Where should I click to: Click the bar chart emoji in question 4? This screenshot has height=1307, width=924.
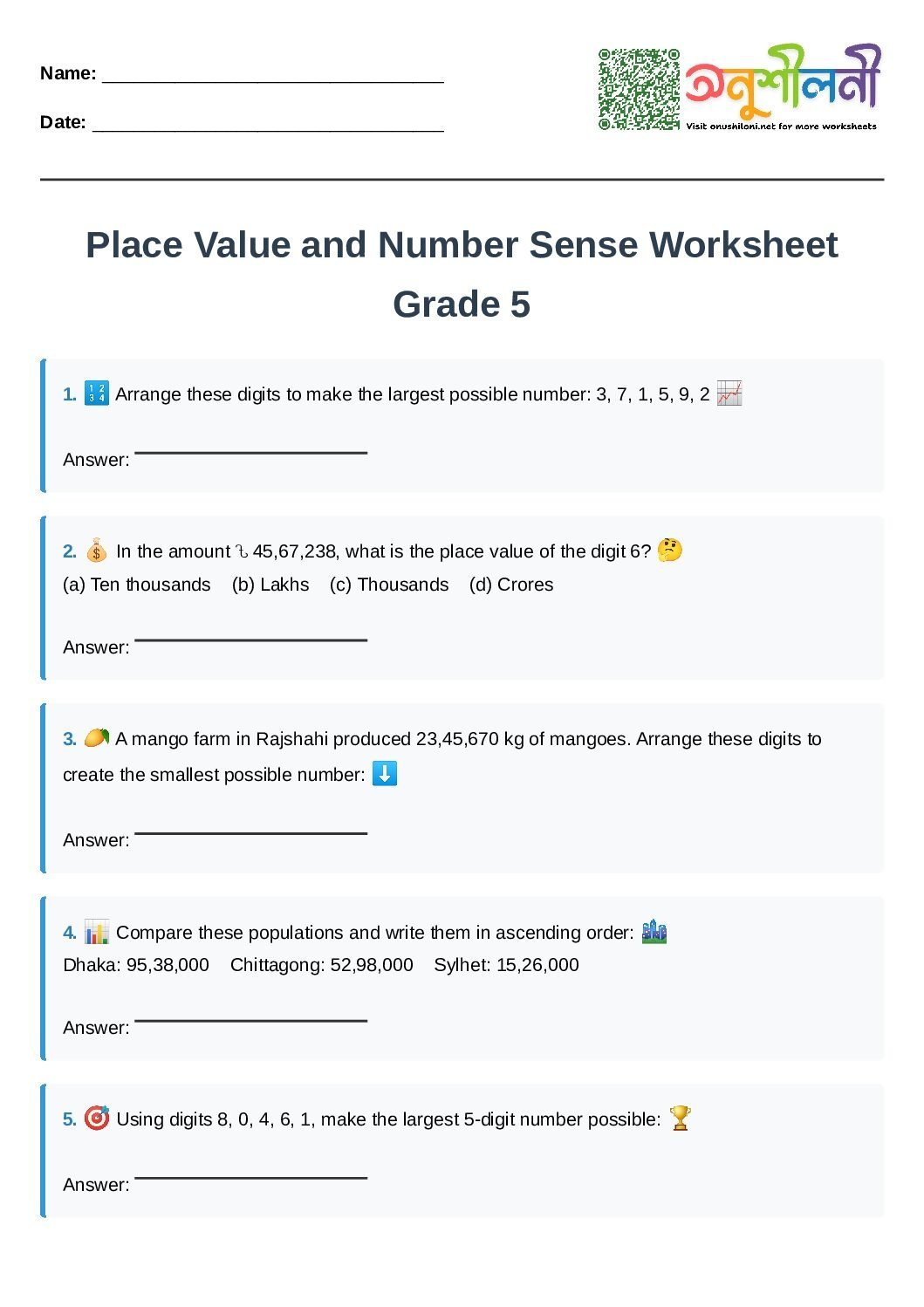coord(97,932)
